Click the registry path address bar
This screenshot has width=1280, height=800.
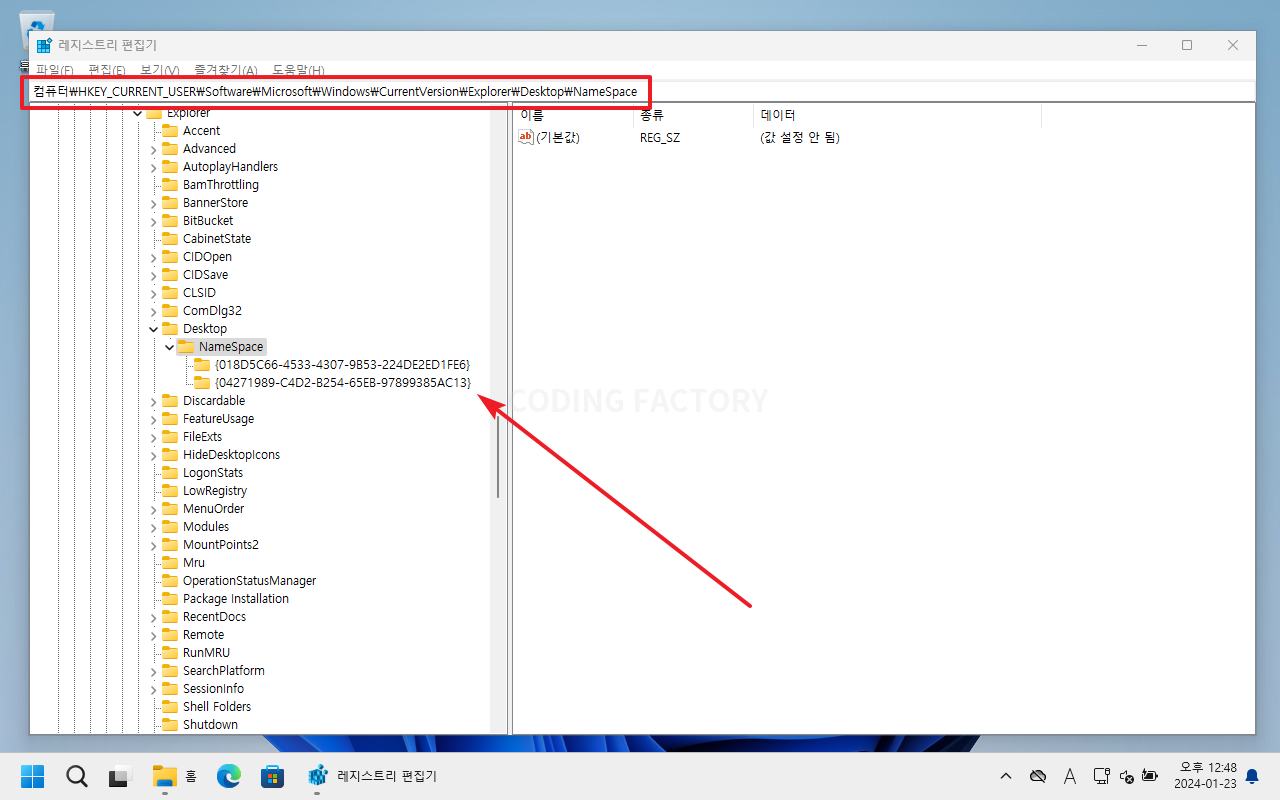point(640,91)
